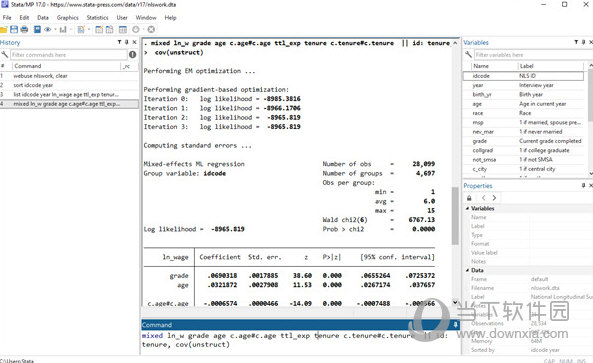593x363 pixels.
Task: Select the race variable row
Action: point(523,113)
